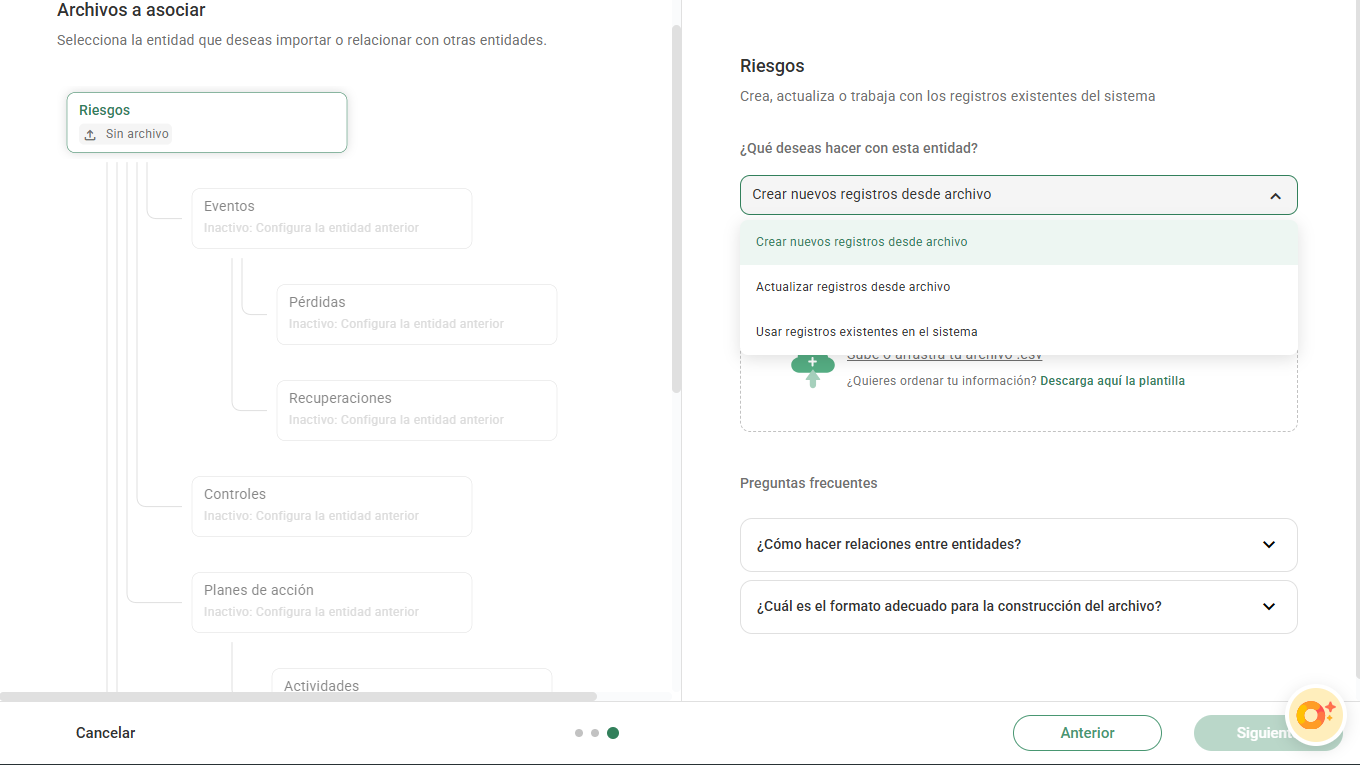Click the horizontal scrollbar of the entity tree
The image size is (1360, 765).
coord(298,696)
